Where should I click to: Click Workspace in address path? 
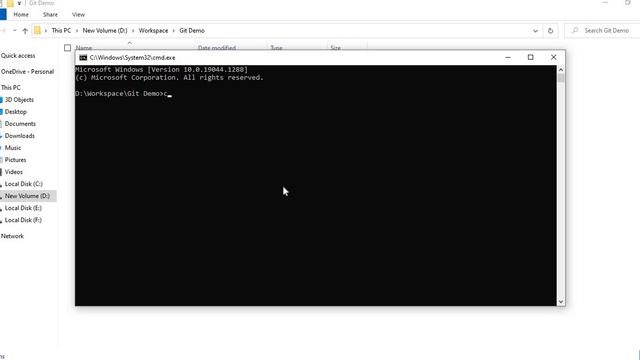click(x=153, y=31)
